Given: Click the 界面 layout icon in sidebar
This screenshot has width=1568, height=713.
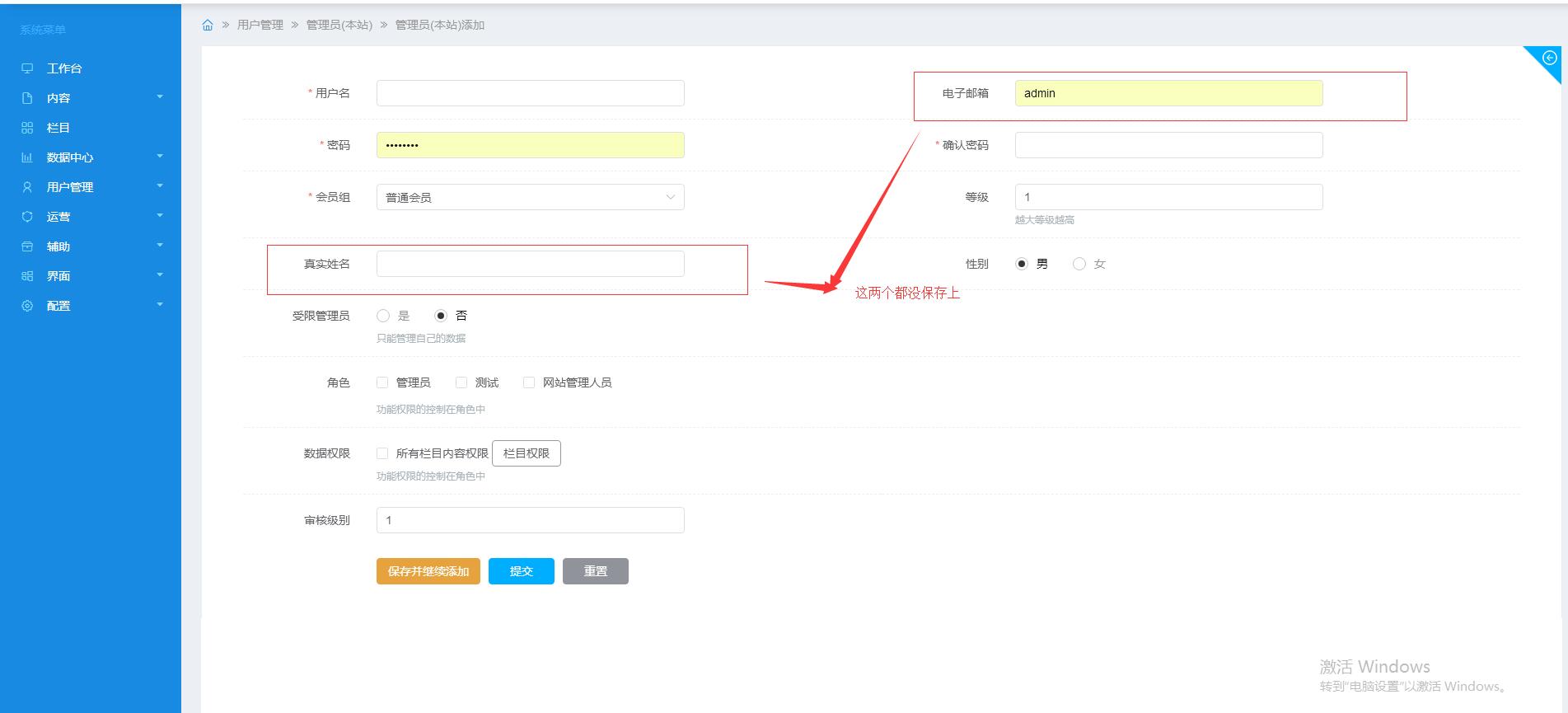Looking at the screenshot, I should click(27, 276).
